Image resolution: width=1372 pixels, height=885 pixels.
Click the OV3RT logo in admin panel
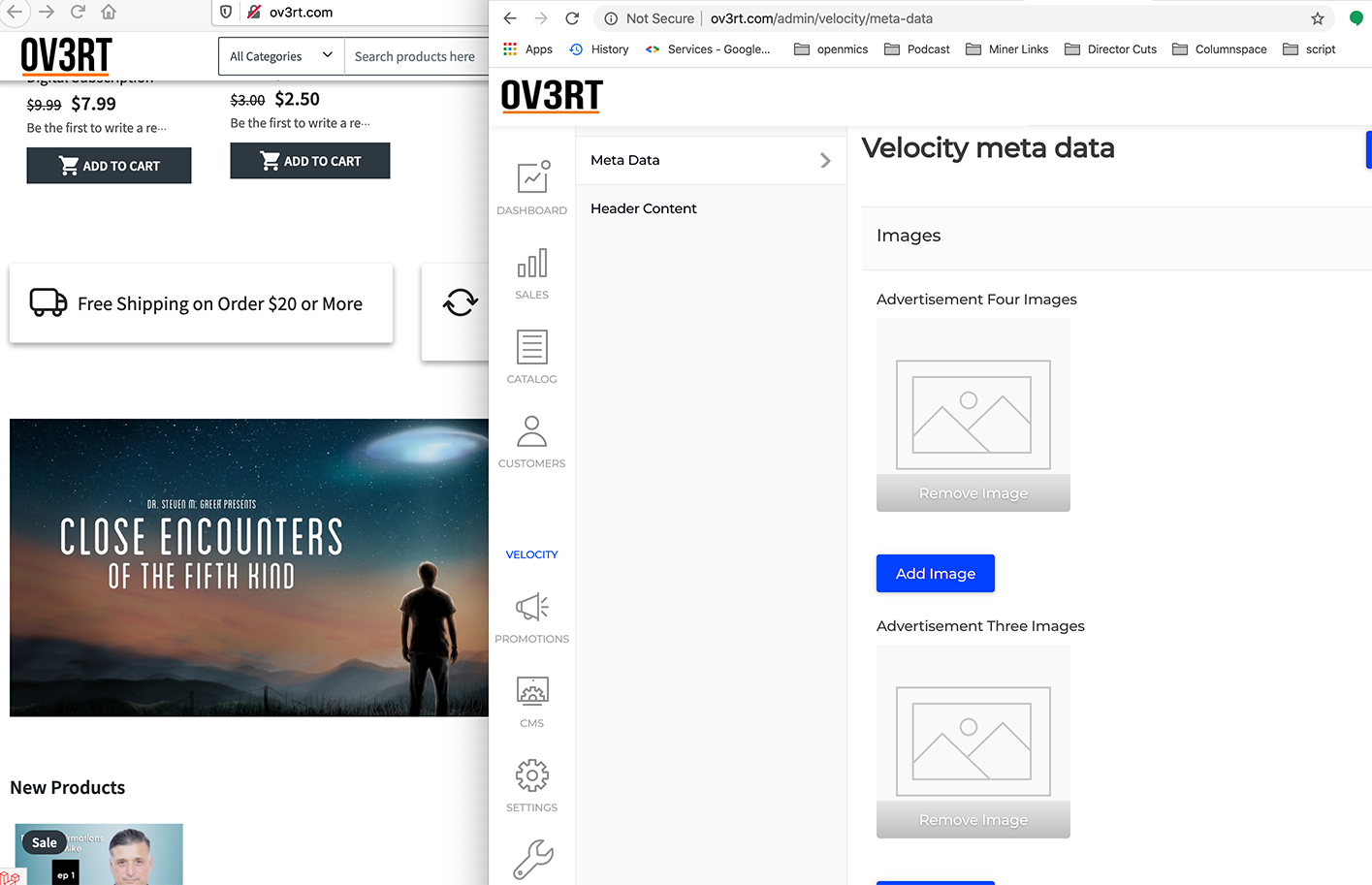(552, 96)
